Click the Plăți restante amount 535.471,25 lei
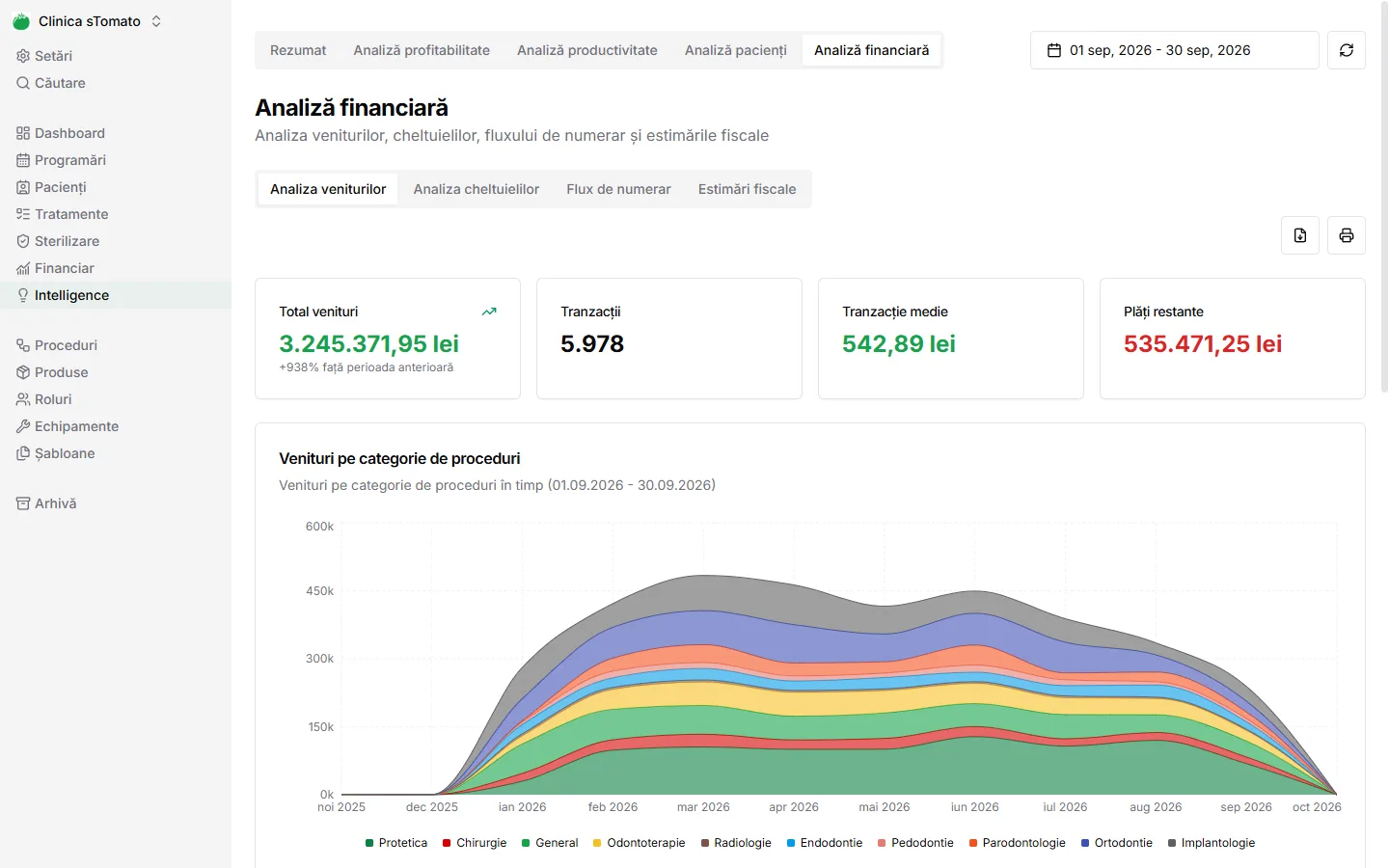1389x868 pixels. [x=1203, y=343]
